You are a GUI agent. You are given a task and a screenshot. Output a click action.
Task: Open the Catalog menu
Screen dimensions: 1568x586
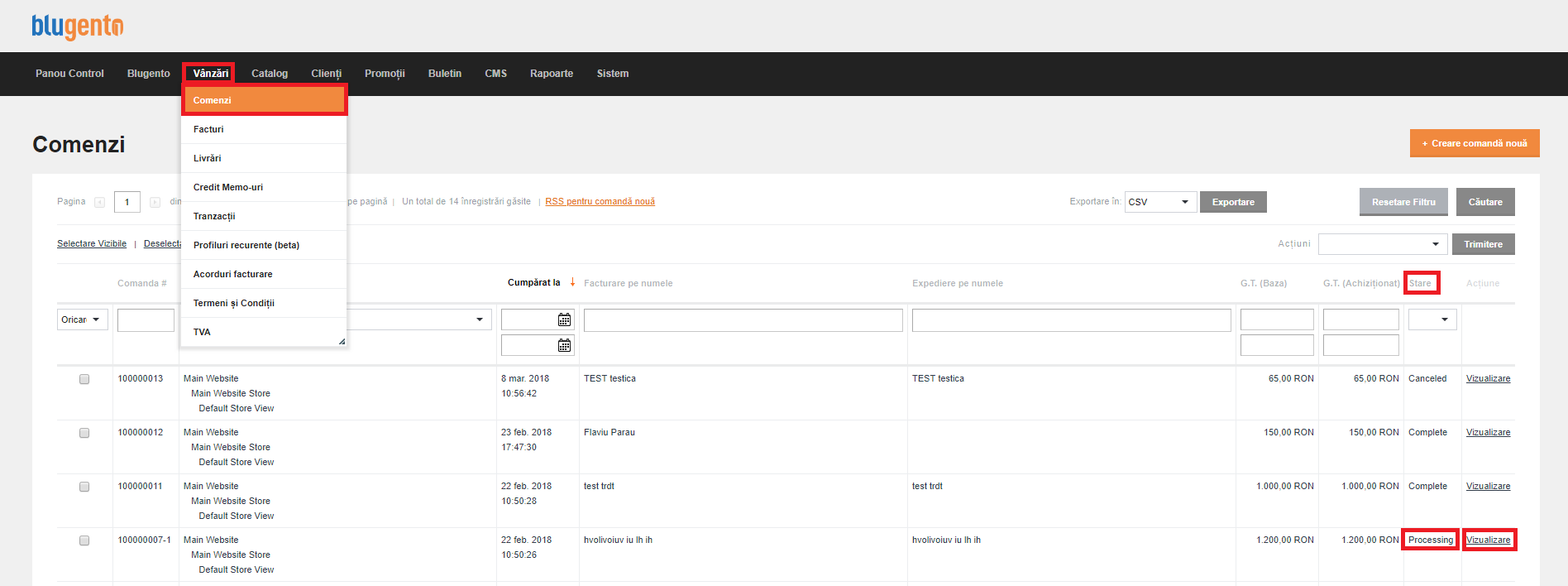coord(270,74)
